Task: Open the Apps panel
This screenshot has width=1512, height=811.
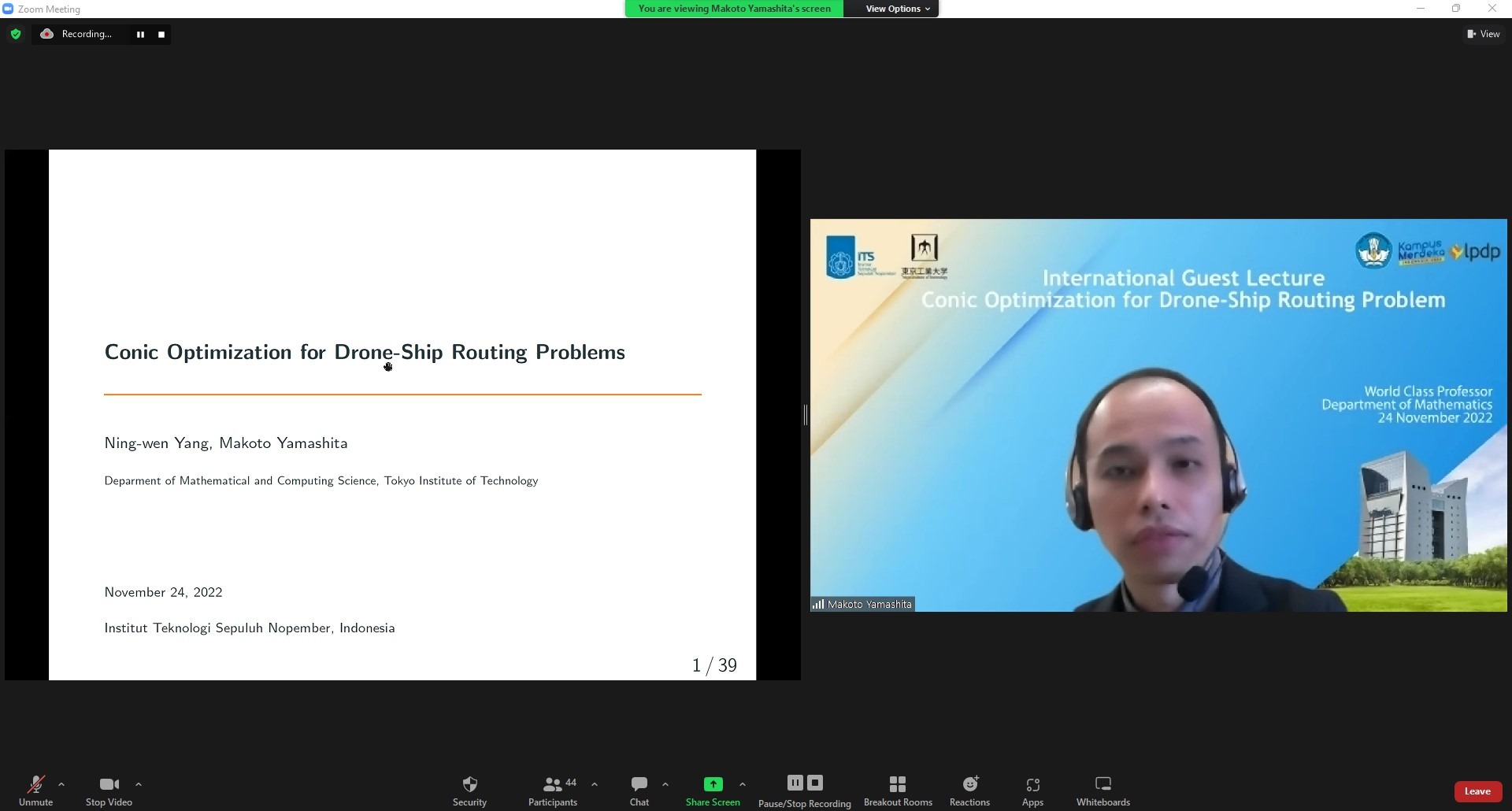Action: point(1032,791)
